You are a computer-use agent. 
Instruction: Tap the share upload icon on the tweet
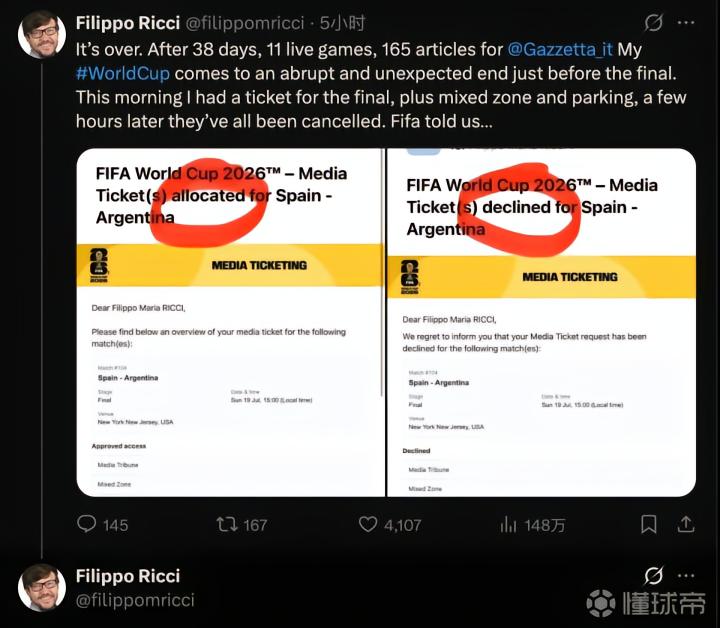click(686, 524)
